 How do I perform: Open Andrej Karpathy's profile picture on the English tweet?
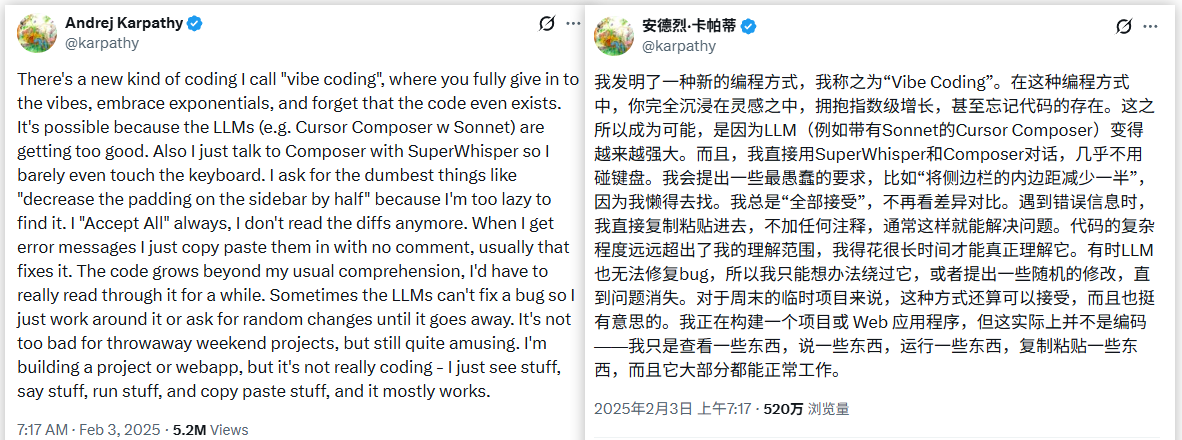[x=36, y=33]
